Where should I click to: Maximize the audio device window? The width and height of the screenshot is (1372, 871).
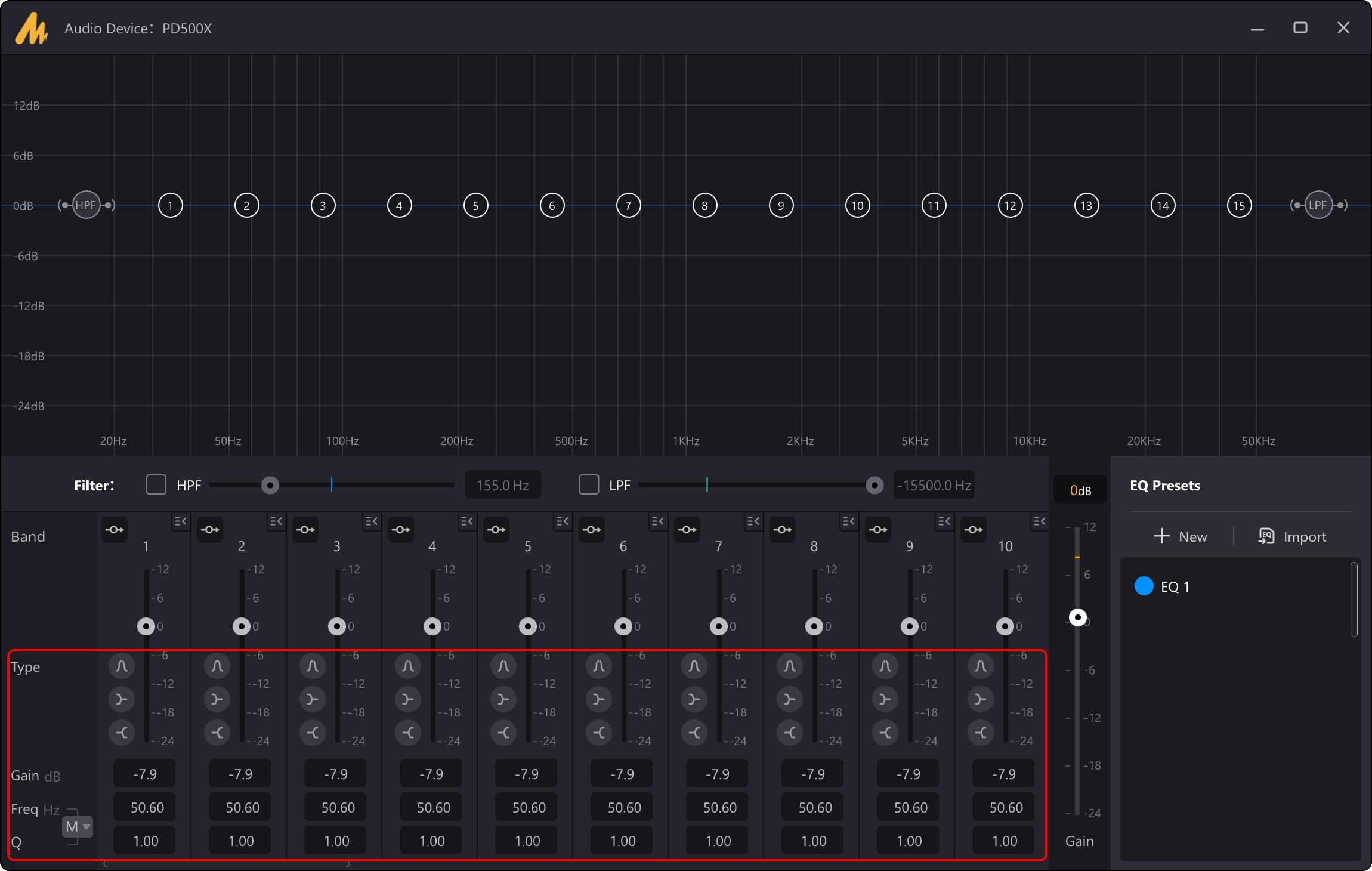[1300, 27]
